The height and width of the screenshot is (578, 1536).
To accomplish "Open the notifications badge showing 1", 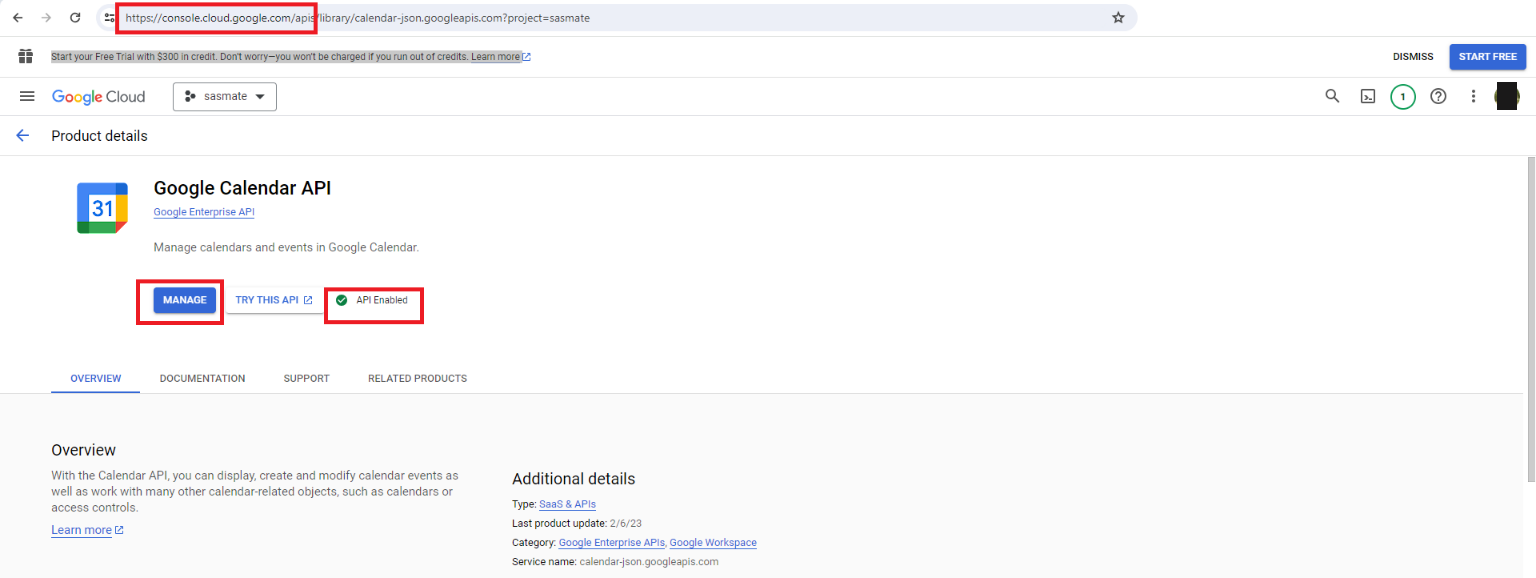I will pos(1403,97).
